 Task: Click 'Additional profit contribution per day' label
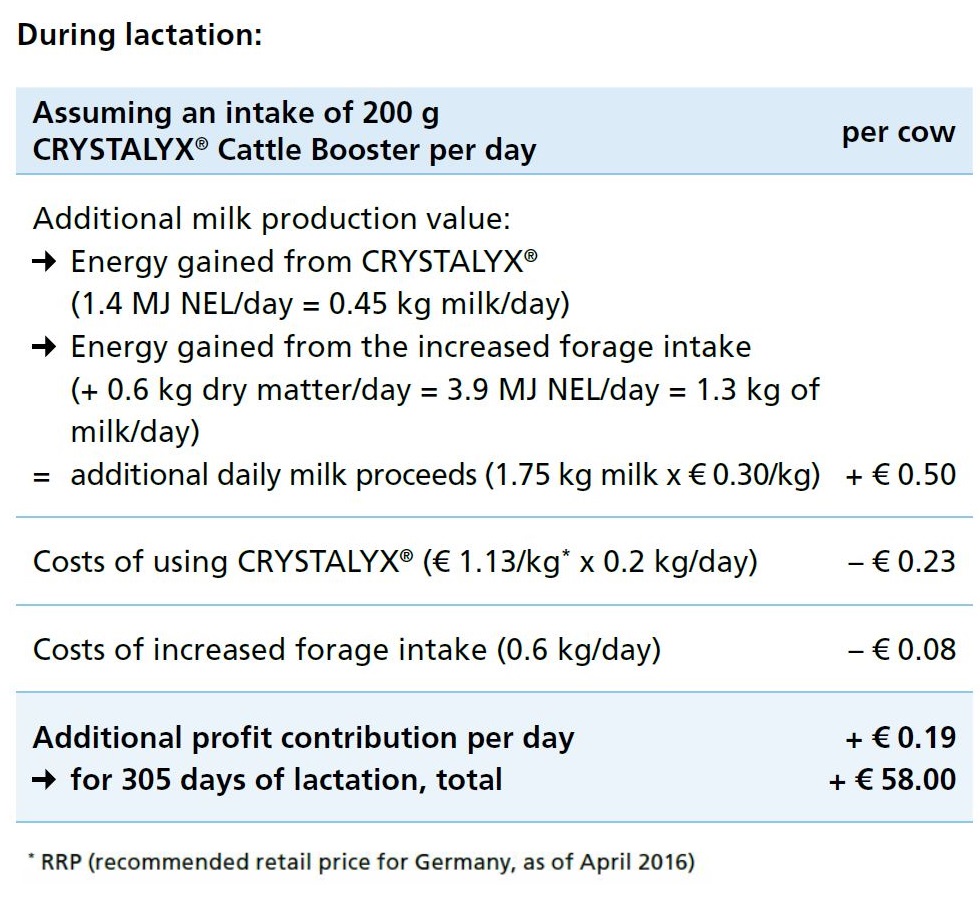click(304, 738)
